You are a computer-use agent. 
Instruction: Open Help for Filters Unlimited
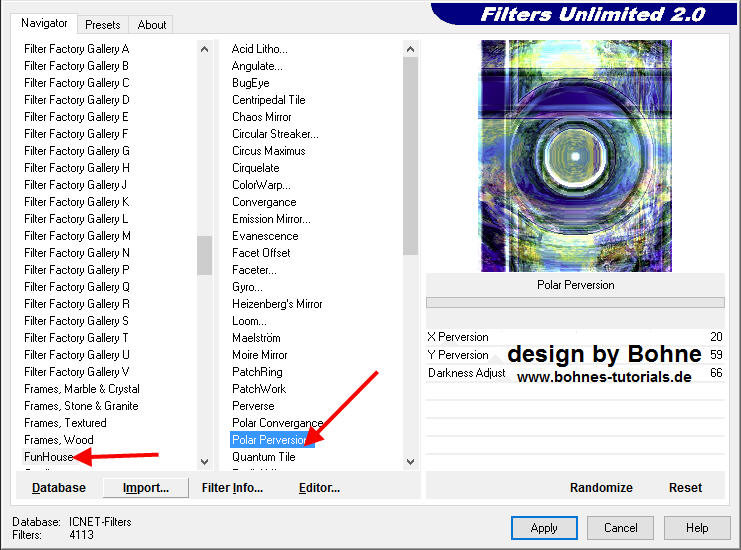point(697,528)
